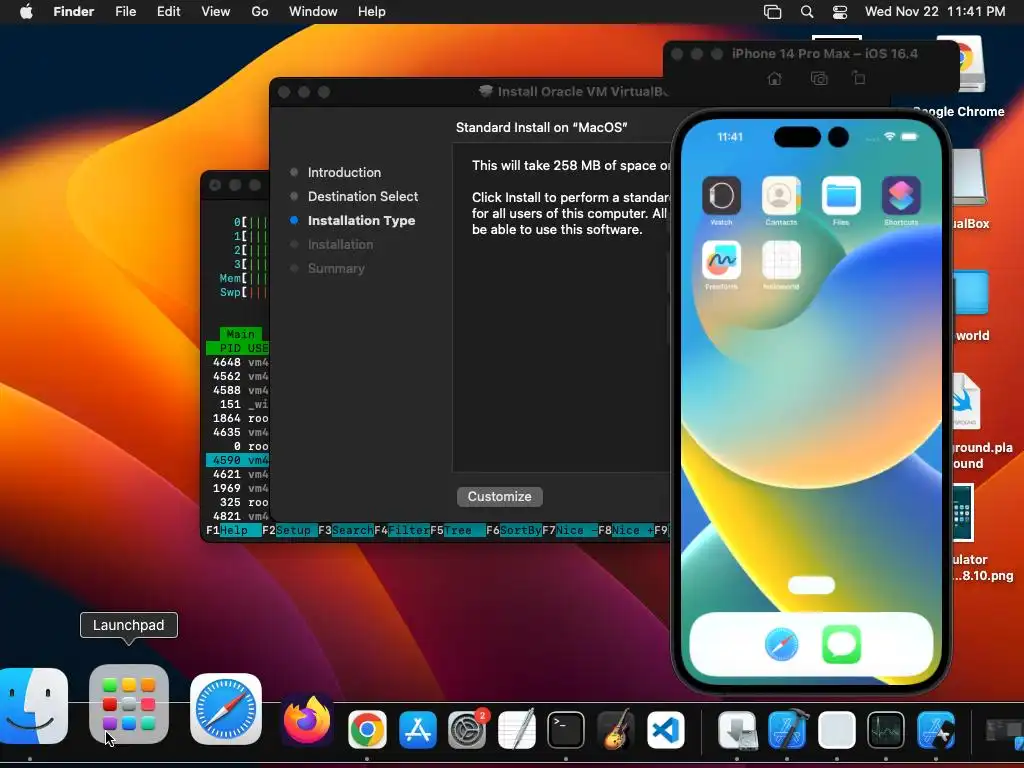Open the Apple menu
The height and width of the screenshot is (768, 1024).
point(26,12)
